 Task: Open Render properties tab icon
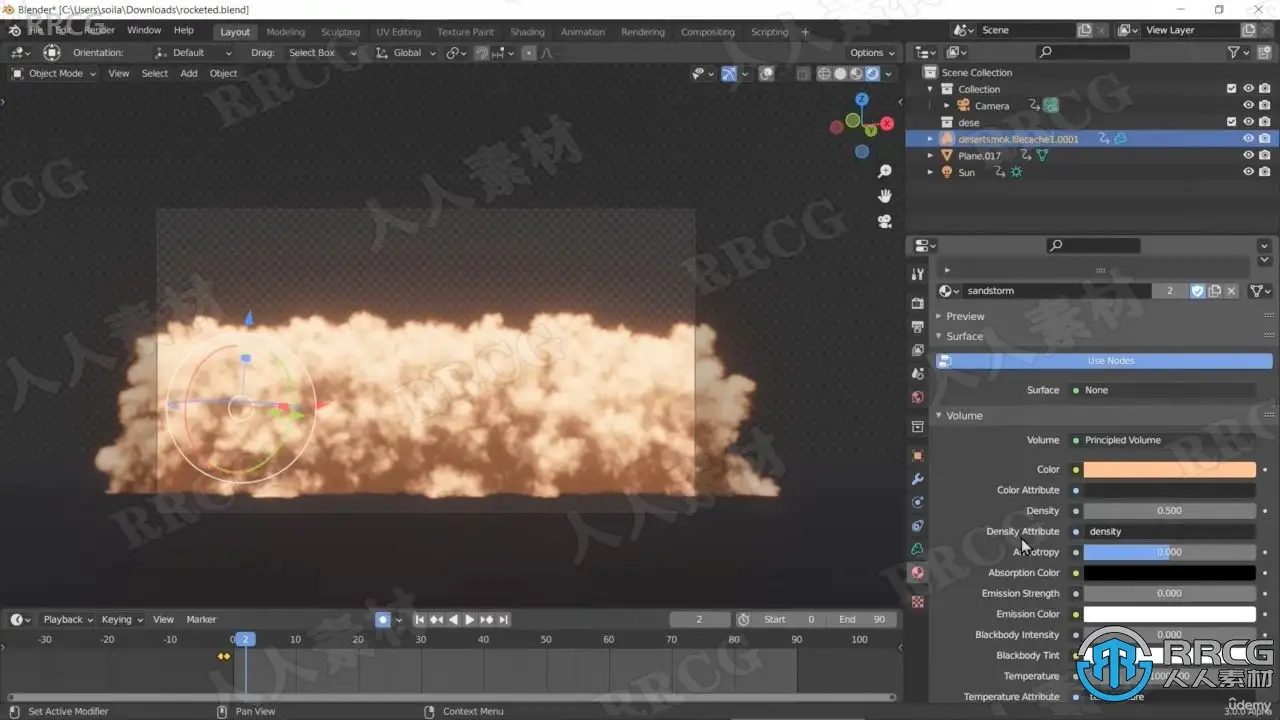[x=917, y=303]
